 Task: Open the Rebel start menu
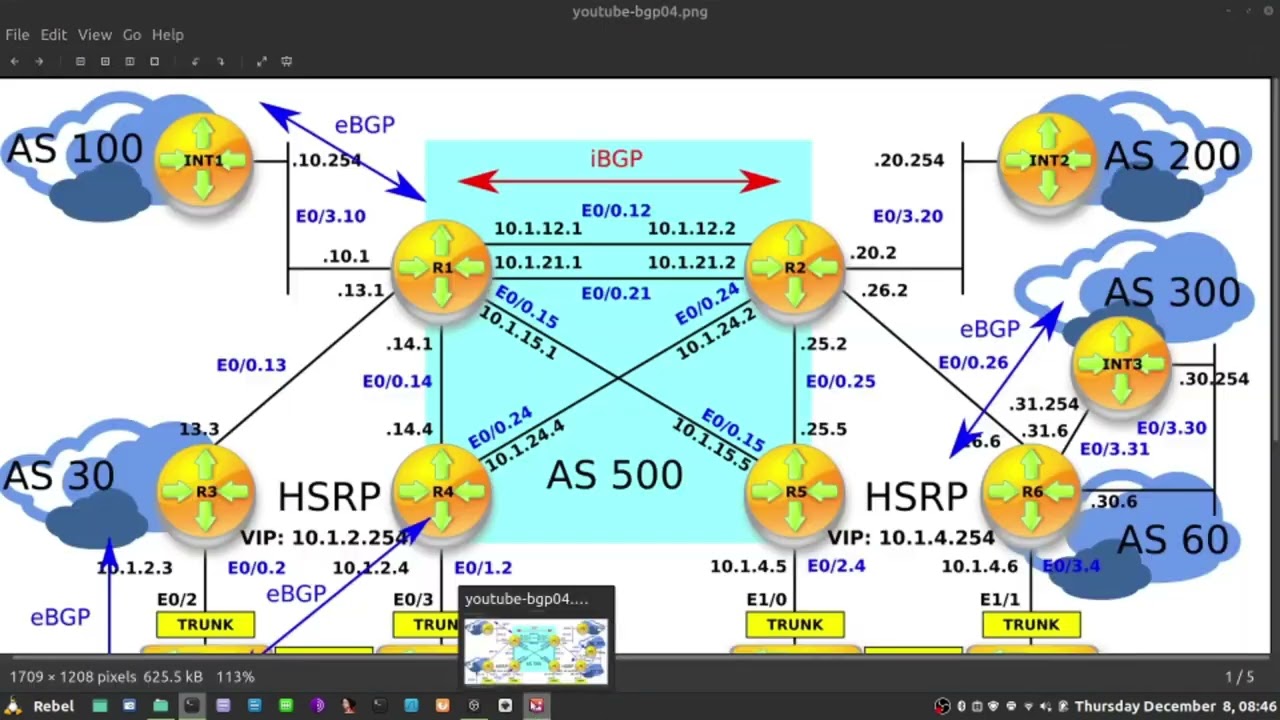54,706
